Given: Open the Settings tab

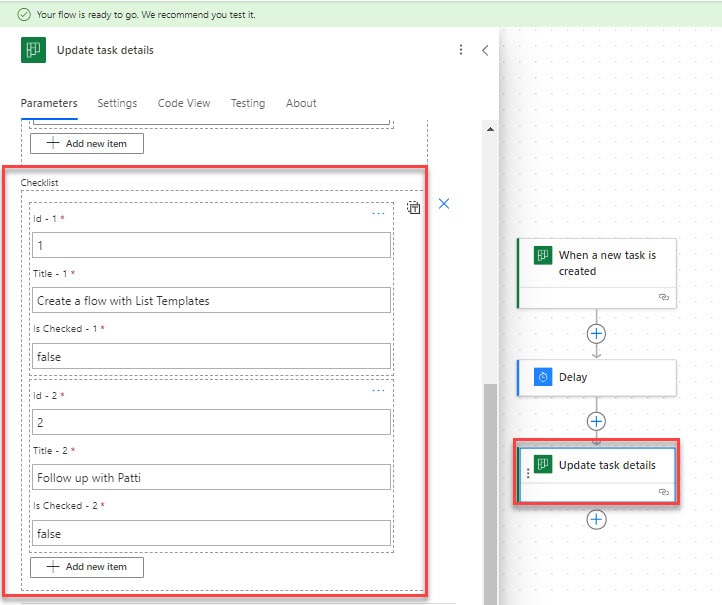Looking at the screenshot, I should coord(117,103).
